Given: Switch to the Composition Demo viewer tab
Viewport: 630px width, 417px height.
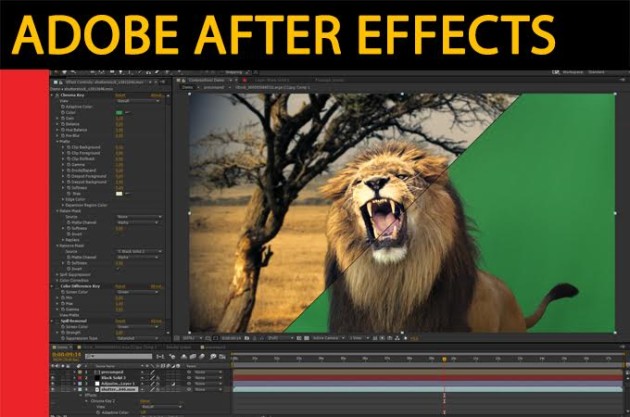Looking at the screenshot, I should [x=209, y=80].
